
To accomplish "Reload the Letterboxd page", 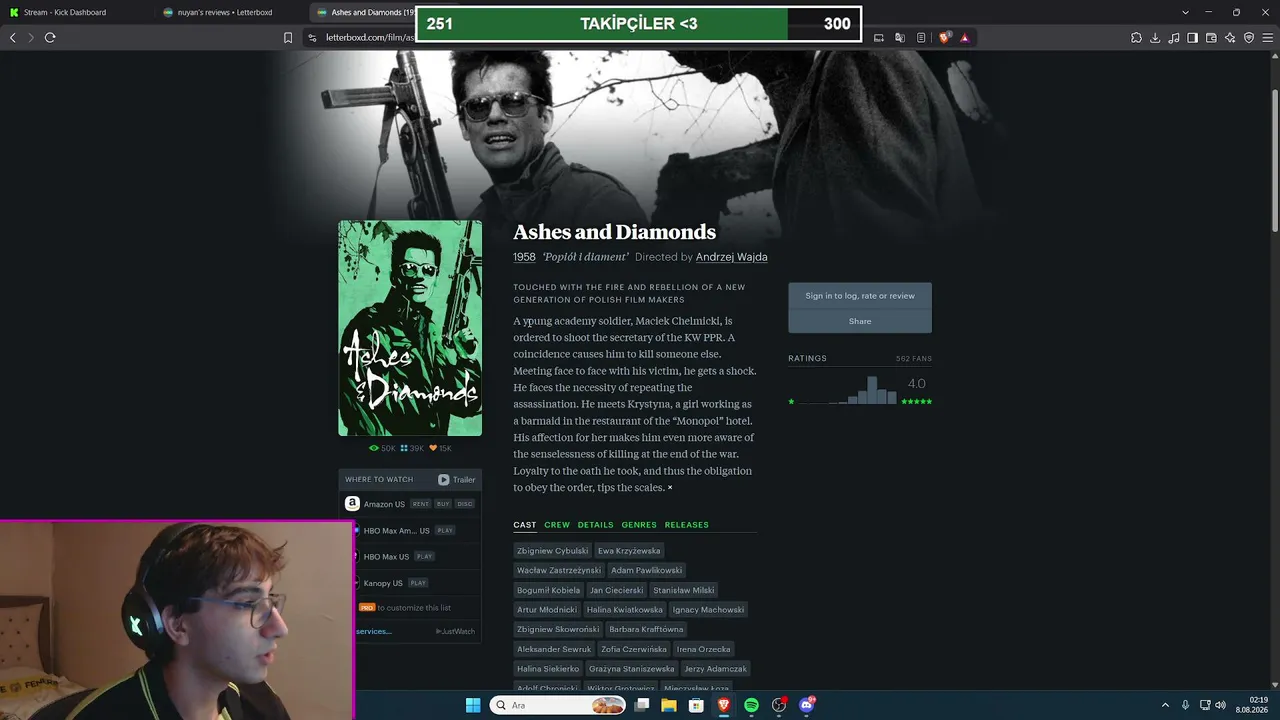I will pyautogui.click(x=50, y=38).
